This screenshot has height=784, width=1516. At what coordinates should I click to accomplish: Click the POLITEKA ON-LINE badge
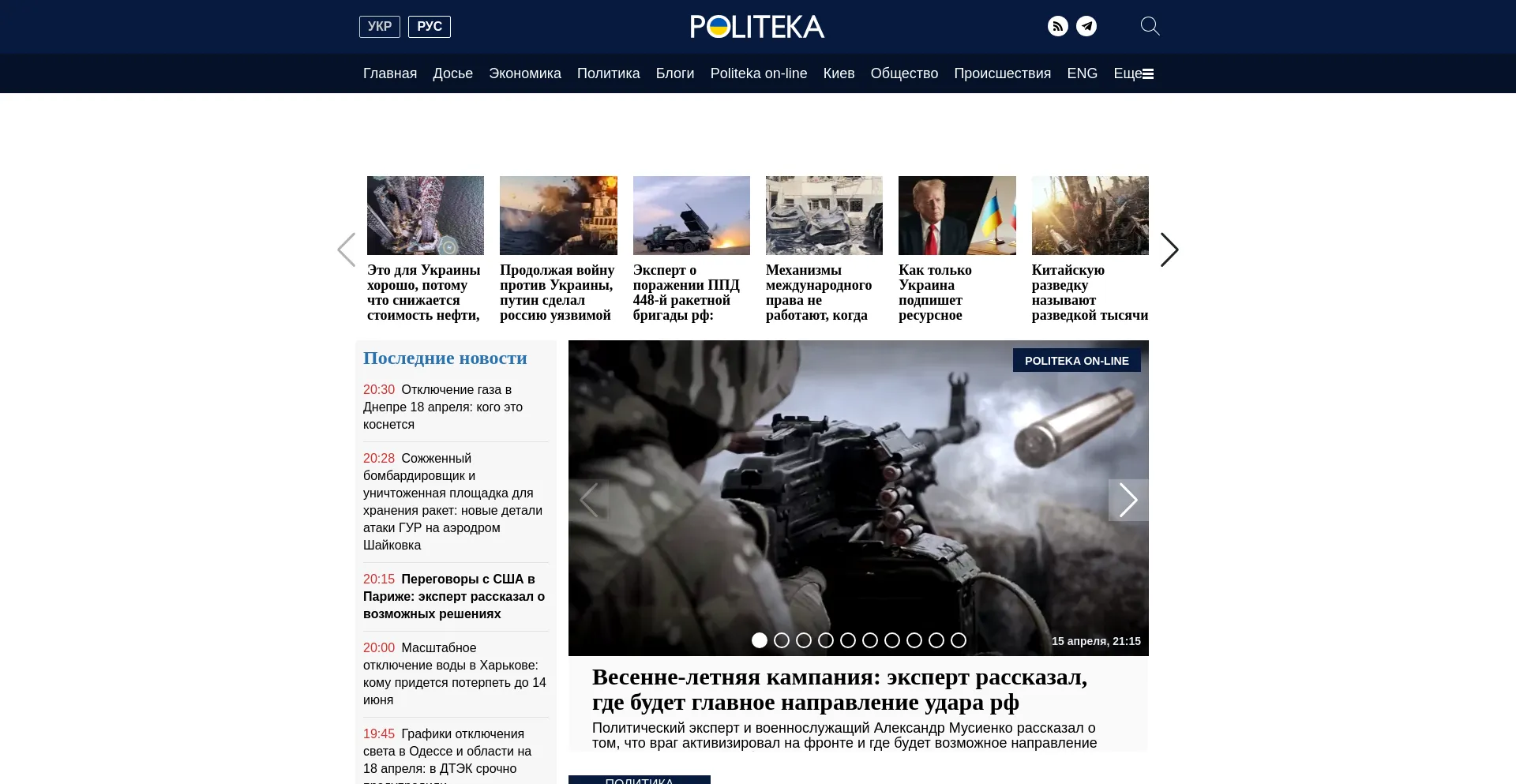point(1076,361)
